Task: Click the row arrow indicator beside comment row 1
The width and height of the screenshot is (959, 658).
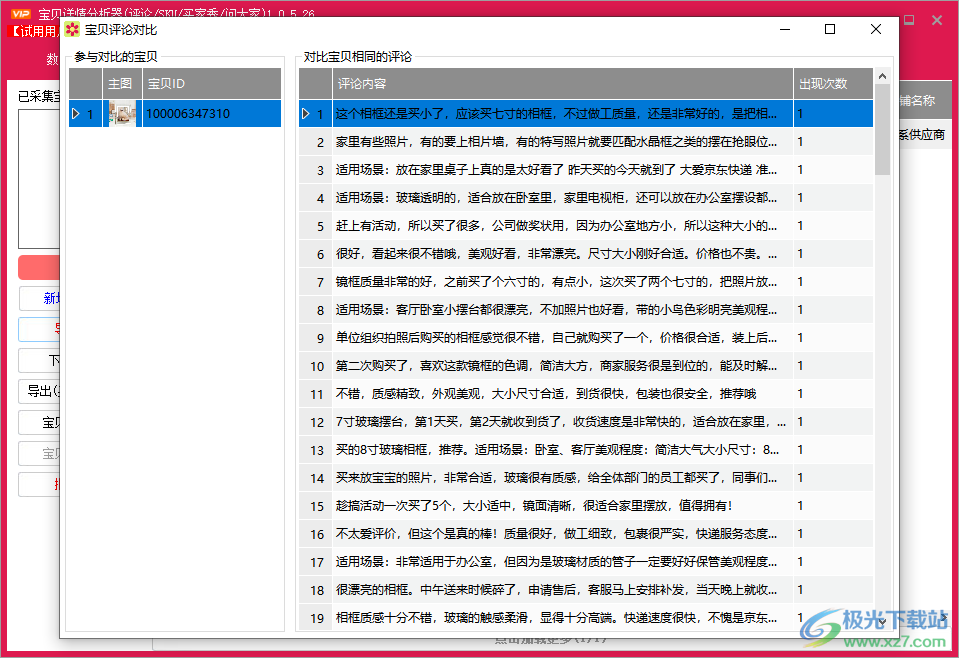Action: click(306, 114)
